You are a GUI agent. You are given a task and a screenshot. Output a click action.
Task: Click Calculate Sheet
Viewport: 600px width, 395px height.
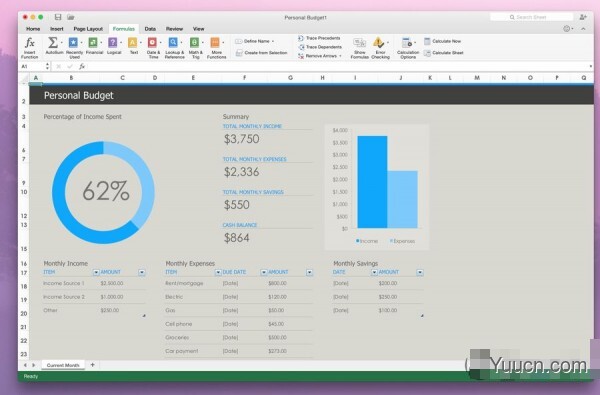pyautogui.click(x=443, y=53)
